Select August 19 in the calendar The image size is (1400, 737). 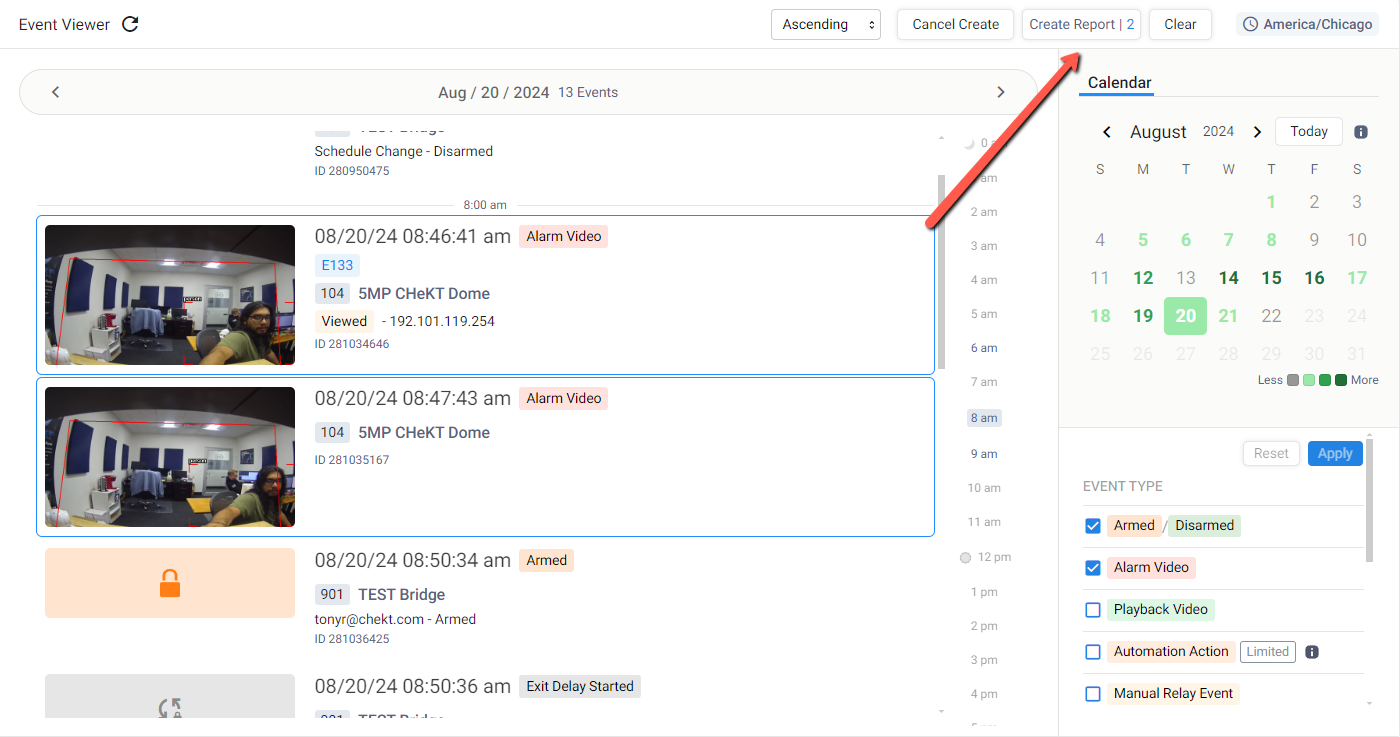[1143, 316]
